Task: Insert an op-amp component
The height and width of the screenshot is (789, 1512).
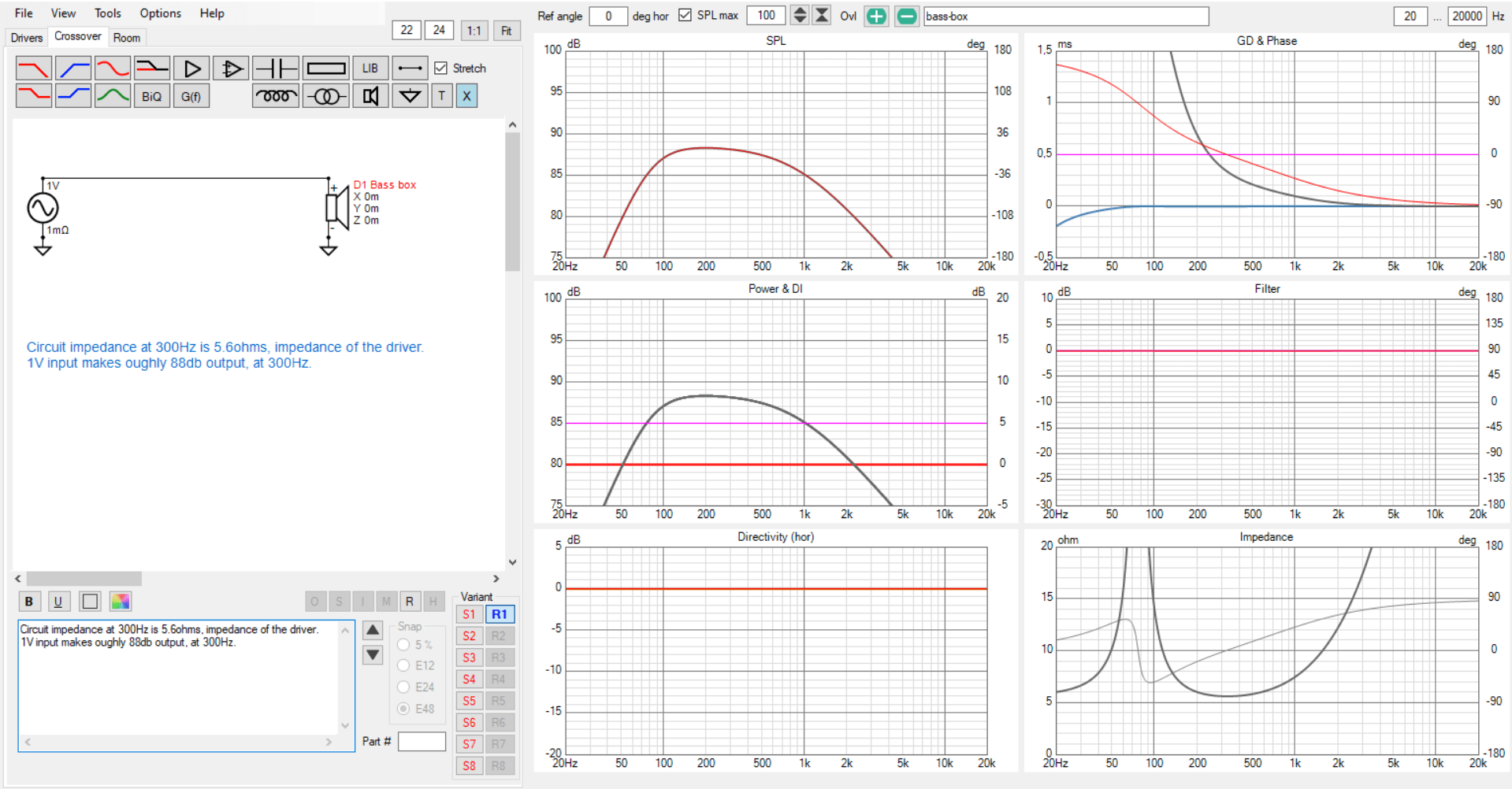Action: point(231,69)
